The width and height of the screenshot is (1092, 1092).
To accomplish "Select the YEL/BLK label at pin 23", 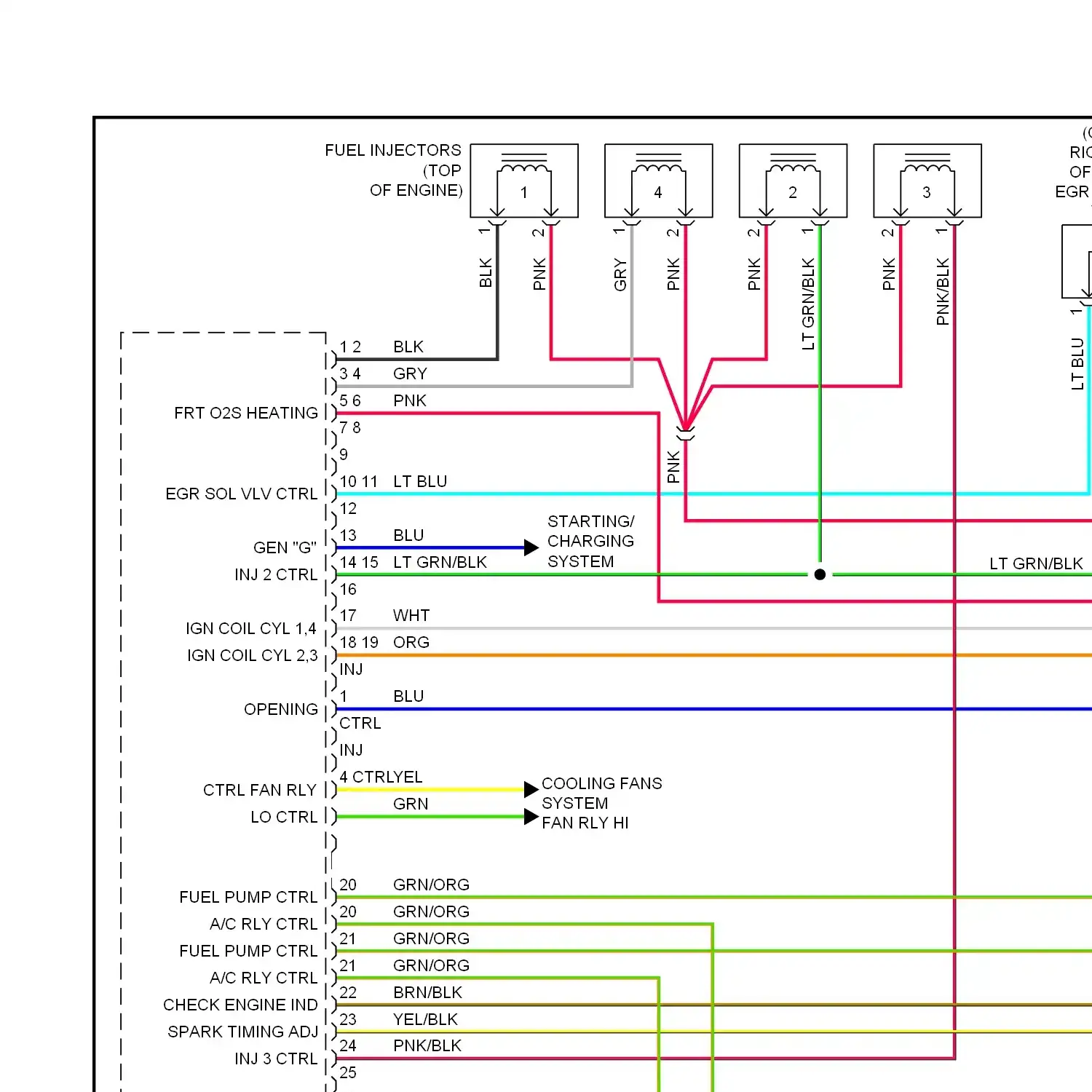I will coord(425,1020).
